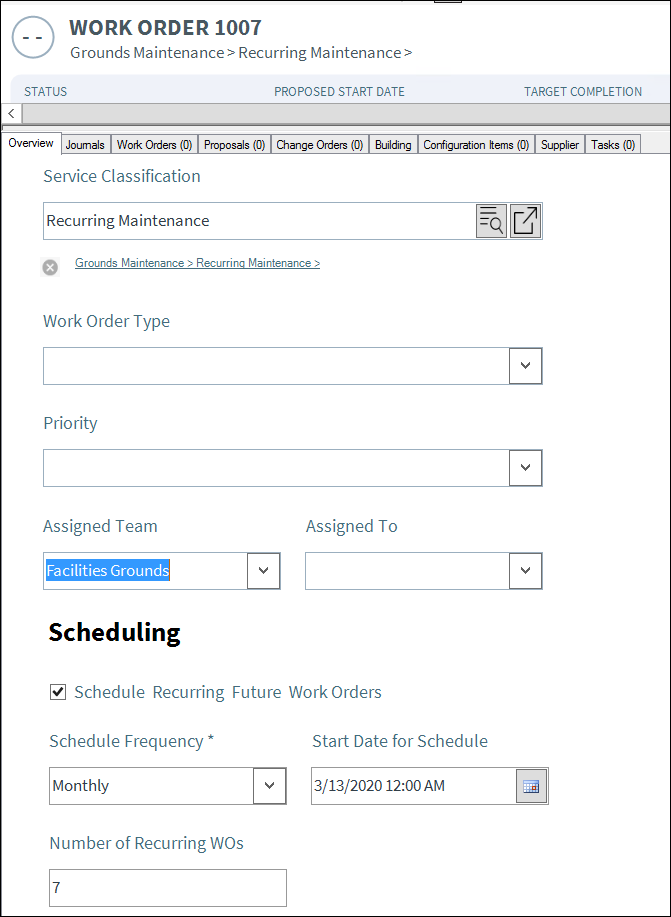Go to the Supplier tab
Viewport: 671px width, 917px height.
pyautogui.click(x=560, y=145)
